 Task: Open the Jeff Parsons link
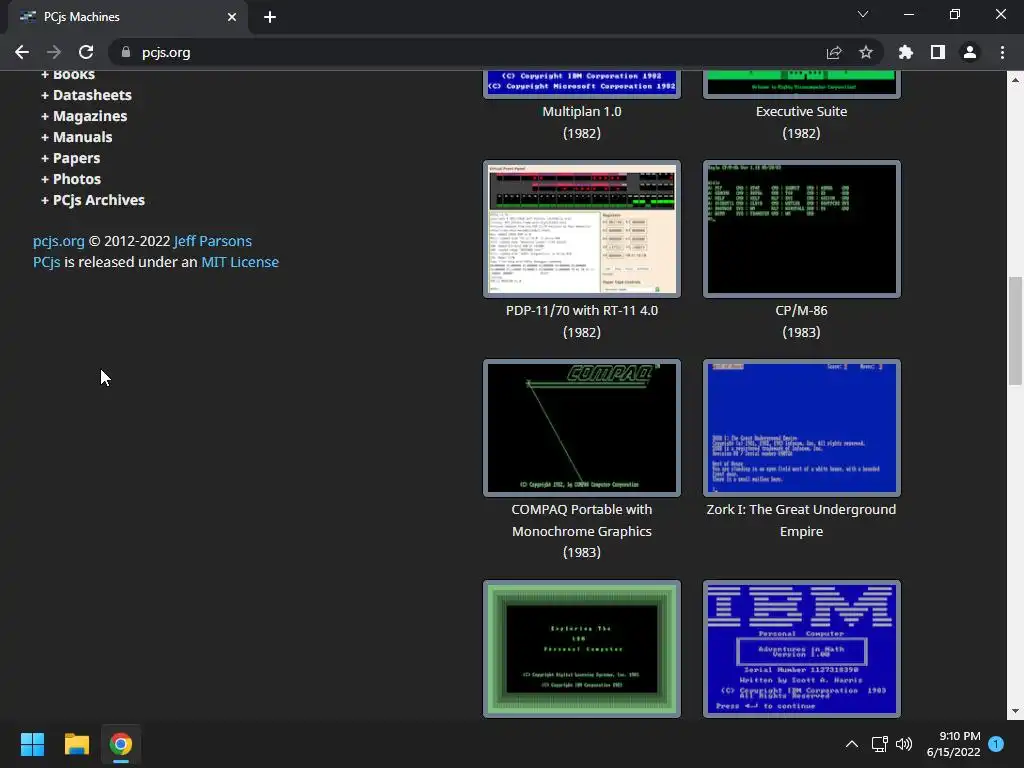tap(213, 241)
